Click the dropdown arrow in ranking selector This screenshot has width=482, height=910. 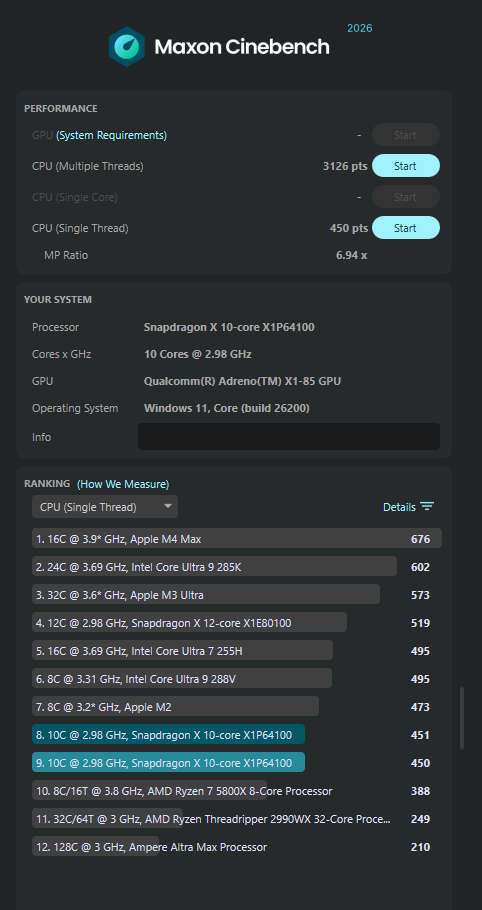pyautogui.click(x=168, y=506)
